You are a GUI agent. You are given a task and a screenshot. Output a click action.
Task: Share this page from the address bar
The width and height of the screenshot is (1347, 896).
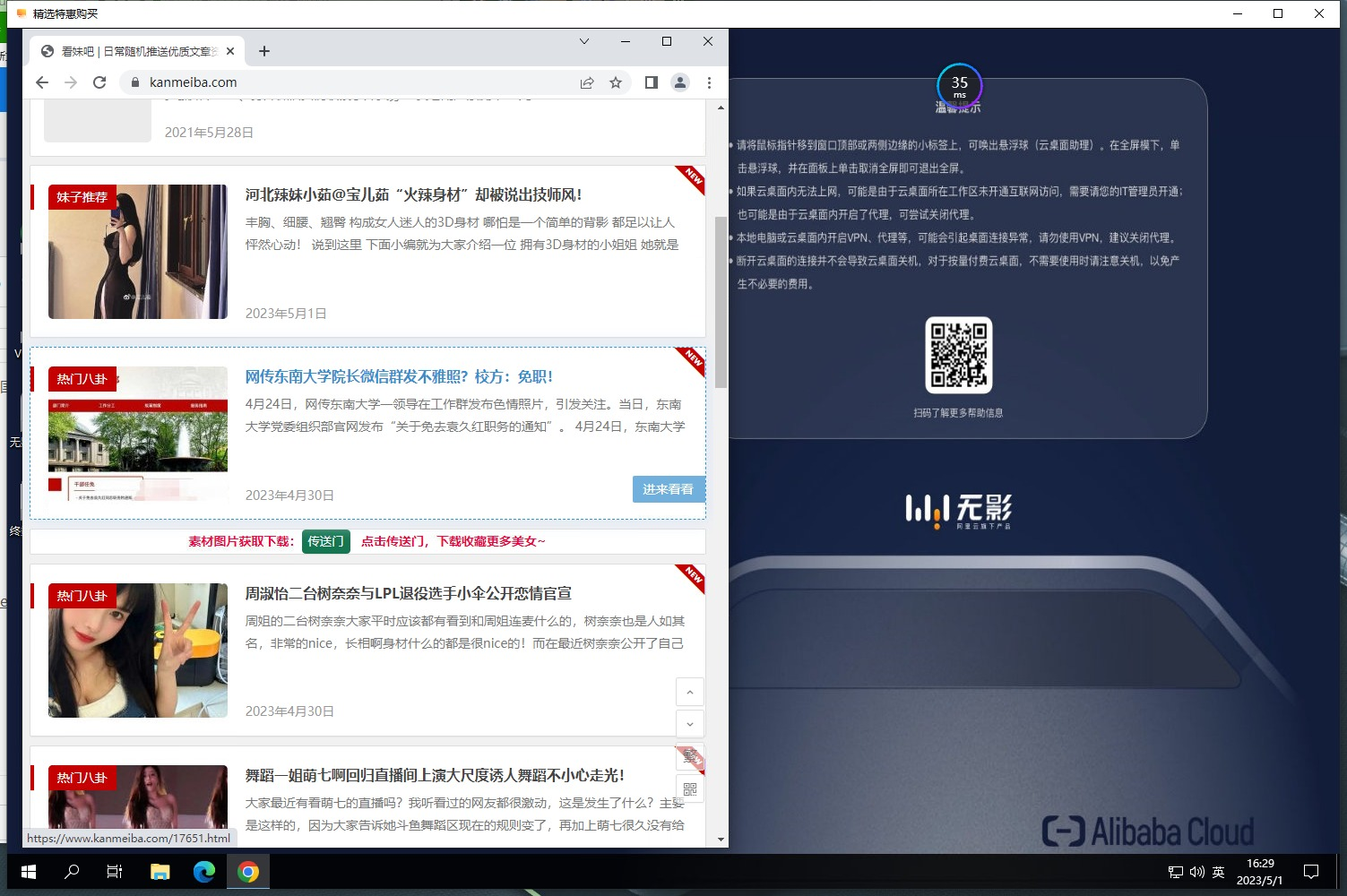click(x=587, y=82)
